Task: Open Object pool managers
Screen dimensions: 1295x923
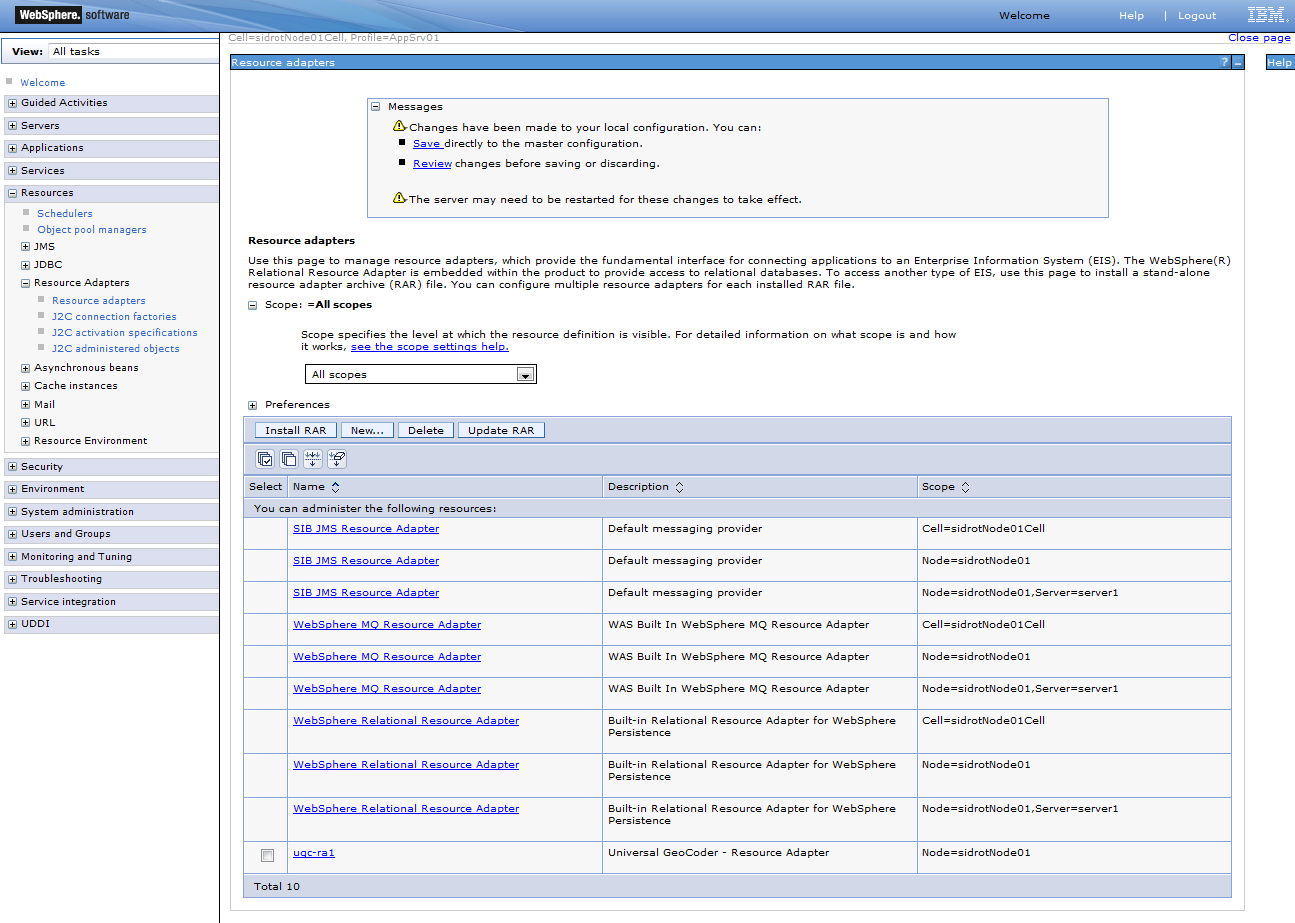Action: [92, 230]
